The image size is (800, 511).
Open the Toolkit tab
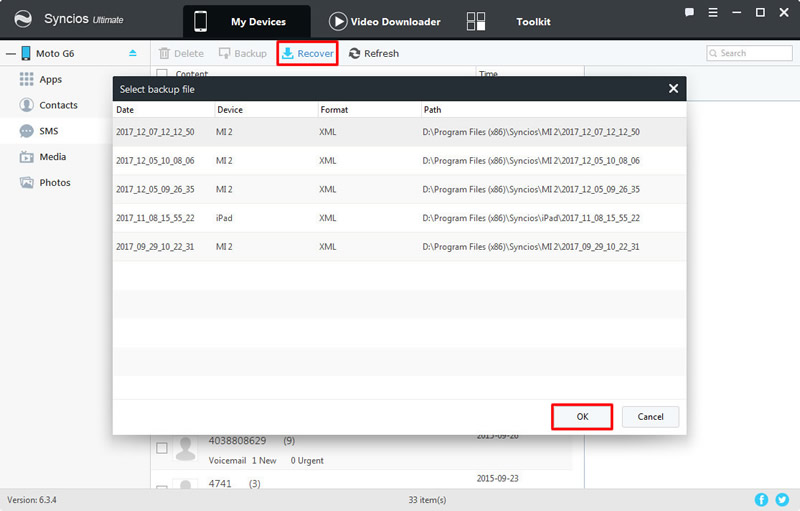pos(533,21)
